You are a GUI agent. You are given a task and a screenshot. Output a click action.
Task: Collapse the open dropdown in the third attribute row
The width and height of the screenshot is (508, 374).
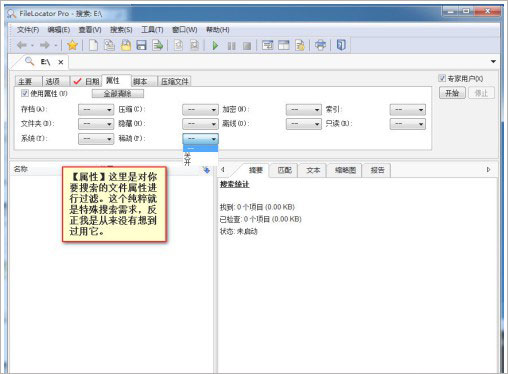[200, 139]
